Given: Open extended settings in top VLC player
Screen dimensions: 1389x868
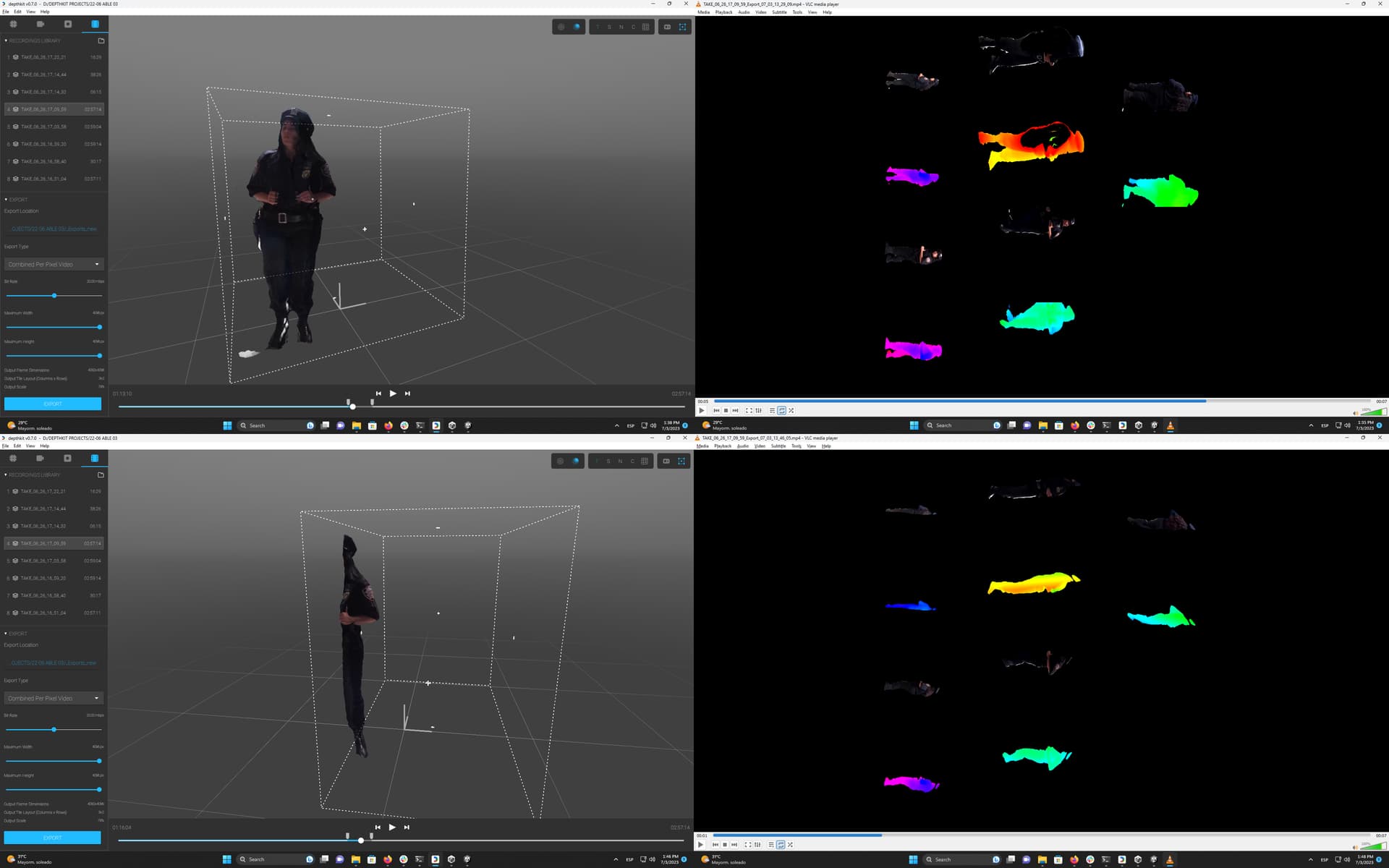Looking at the screenshot, I should coord(758,410).
